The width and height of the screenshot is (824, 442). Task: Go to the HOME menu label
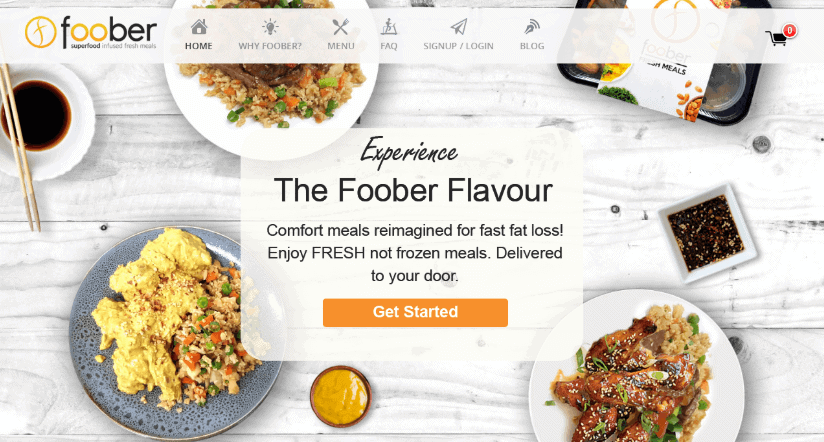coord(199,46)
